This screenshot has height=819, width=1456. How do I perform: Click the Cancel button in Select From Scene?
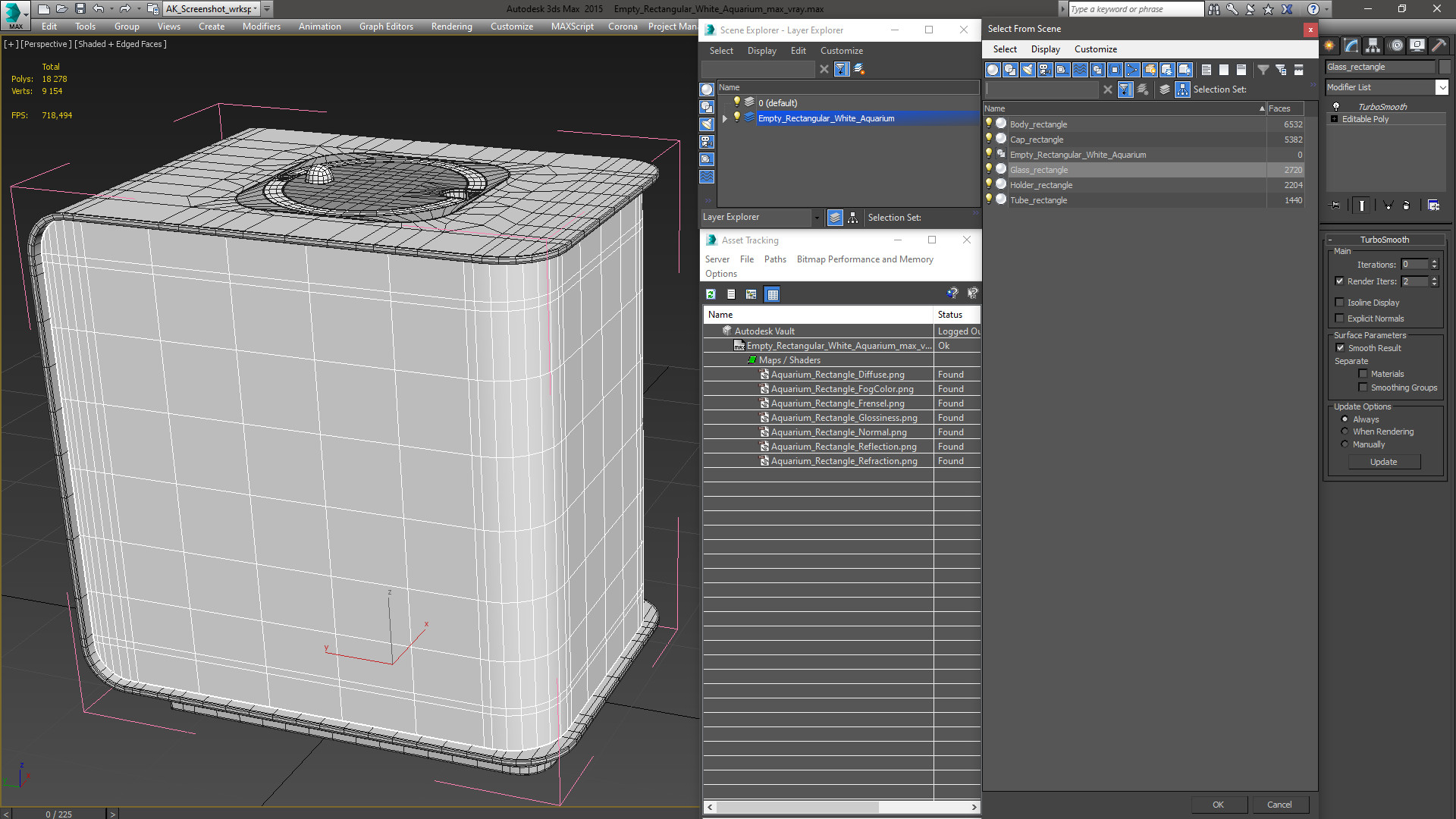(1279, 805)
